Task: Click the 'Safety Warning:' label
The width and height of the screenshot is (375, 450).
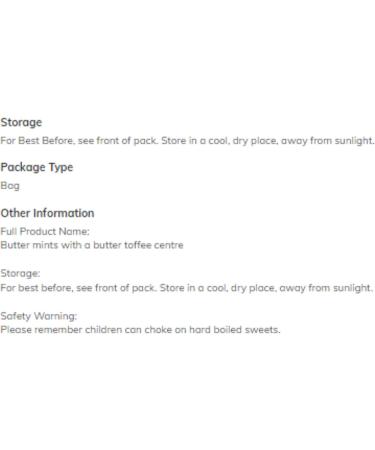Action: pos(39,316)
